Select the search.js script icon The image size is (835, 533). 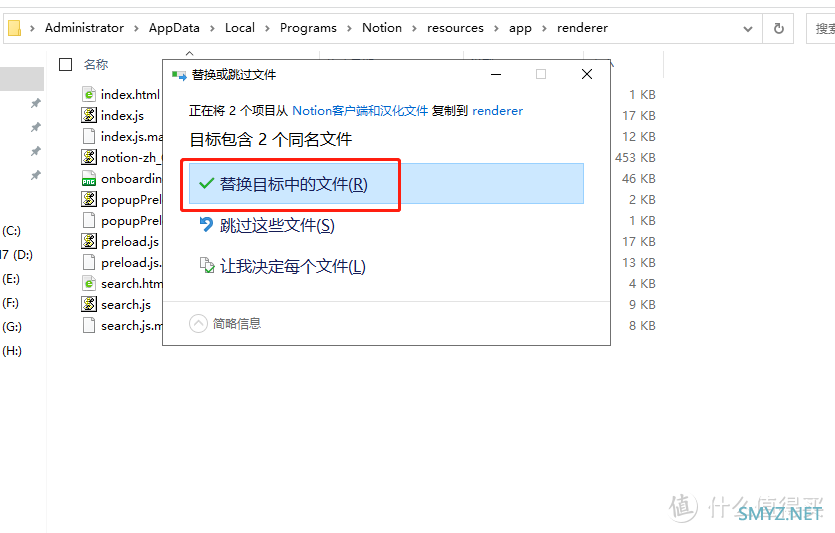click(89, 304)
